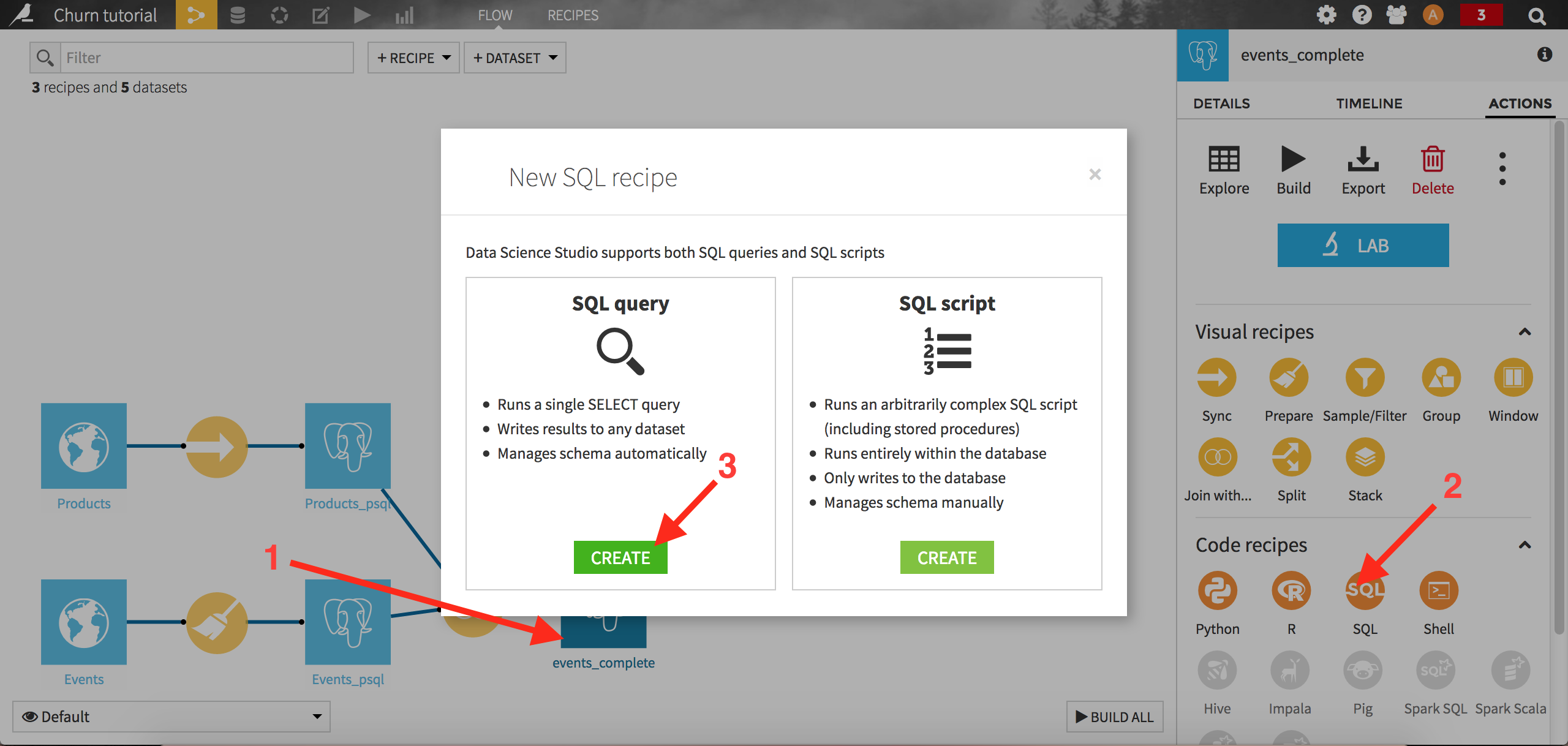The height and width of the screenshot is (746, 1568).
Task: Click the events_complete dataset label in flow
Action: (x=603, y=663)
